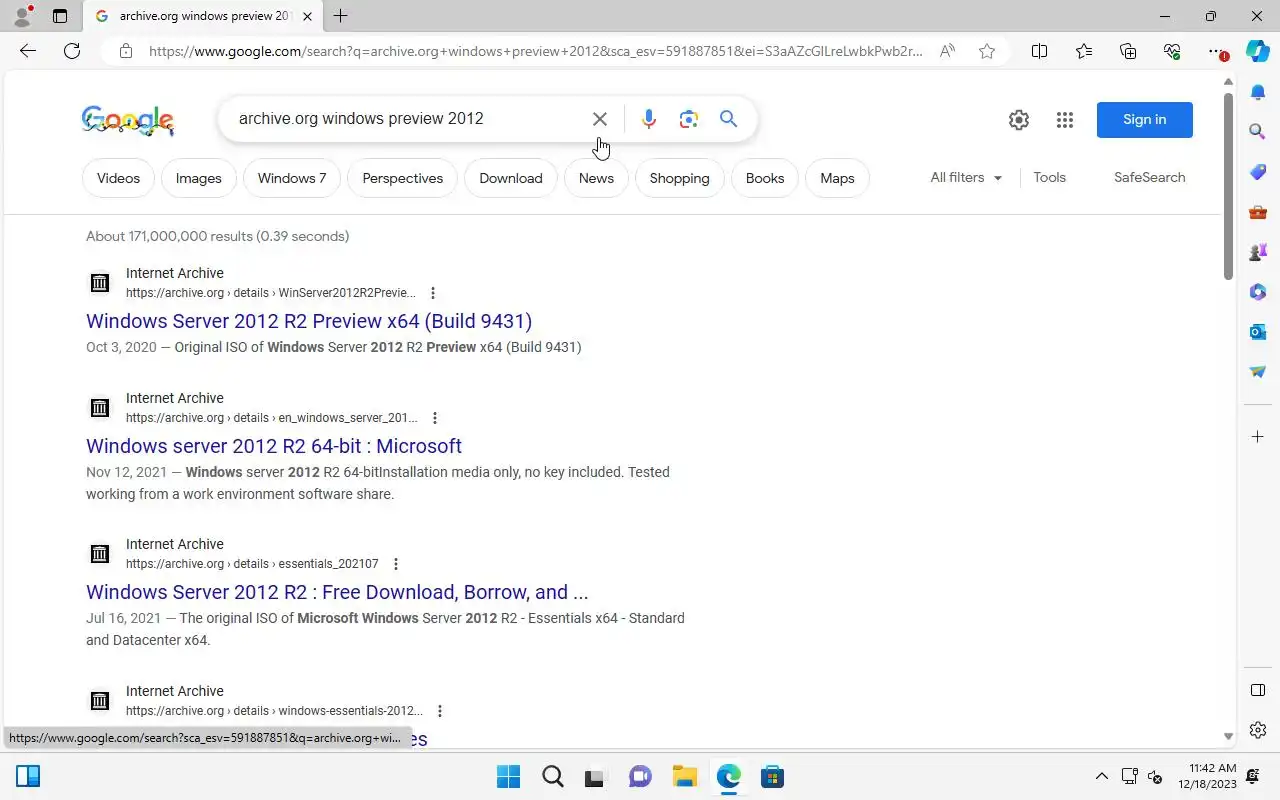
Task: Open tab actions menu icon
Action: click(x=60, y=16)
